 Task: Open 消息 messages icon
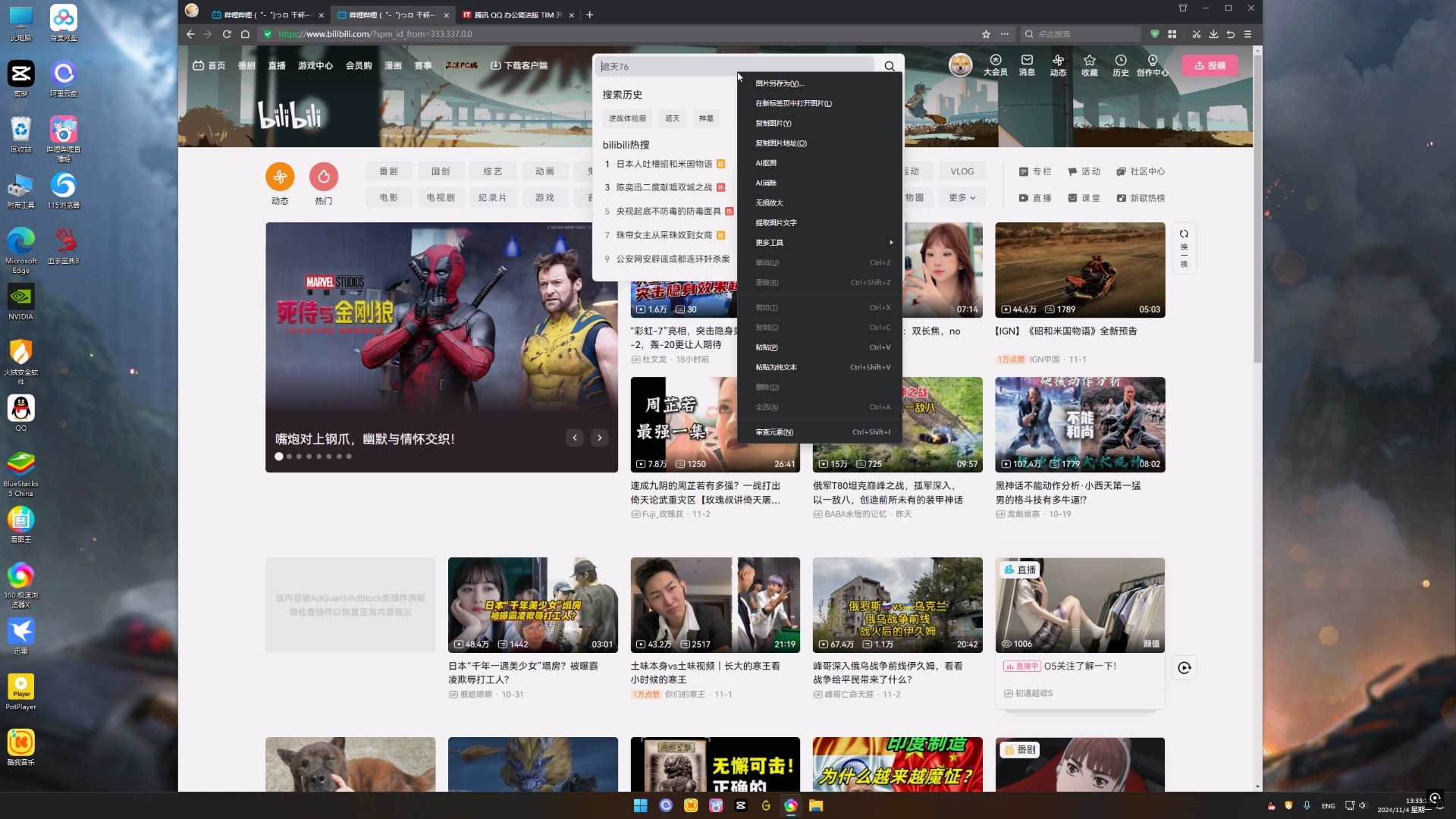click(1027, 65)
